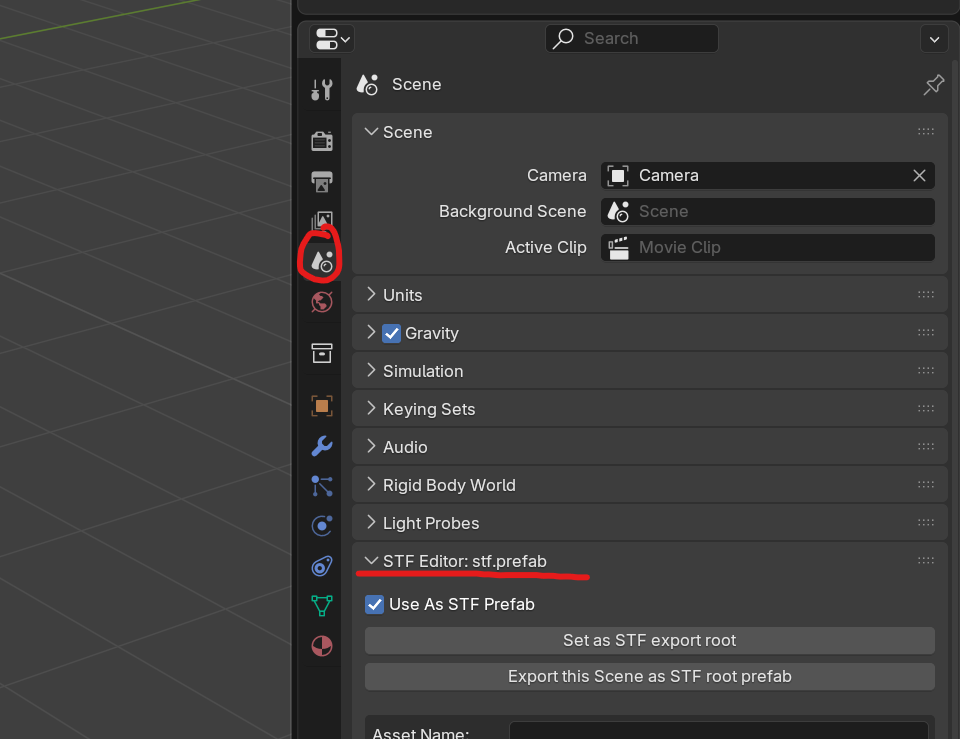The image size is (960, 739).
Task: Click the camera icon in Camera field
Action: point(618,176)
